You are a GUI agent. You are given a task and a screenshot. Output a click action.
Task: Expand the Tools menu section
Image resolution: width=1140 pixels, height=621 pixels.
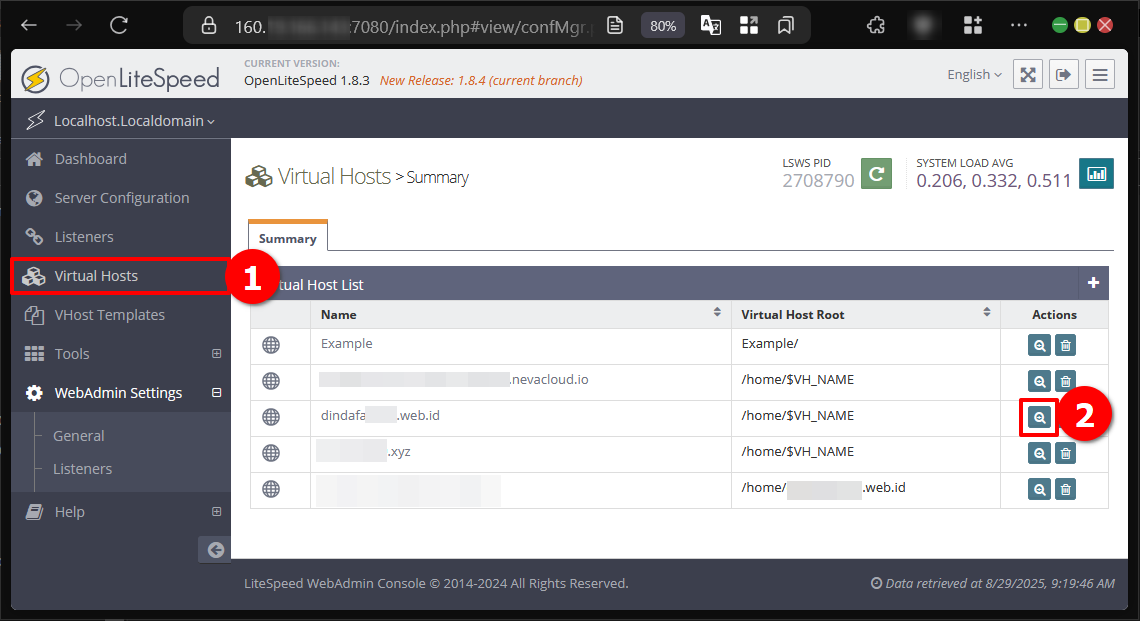(216, 354)
